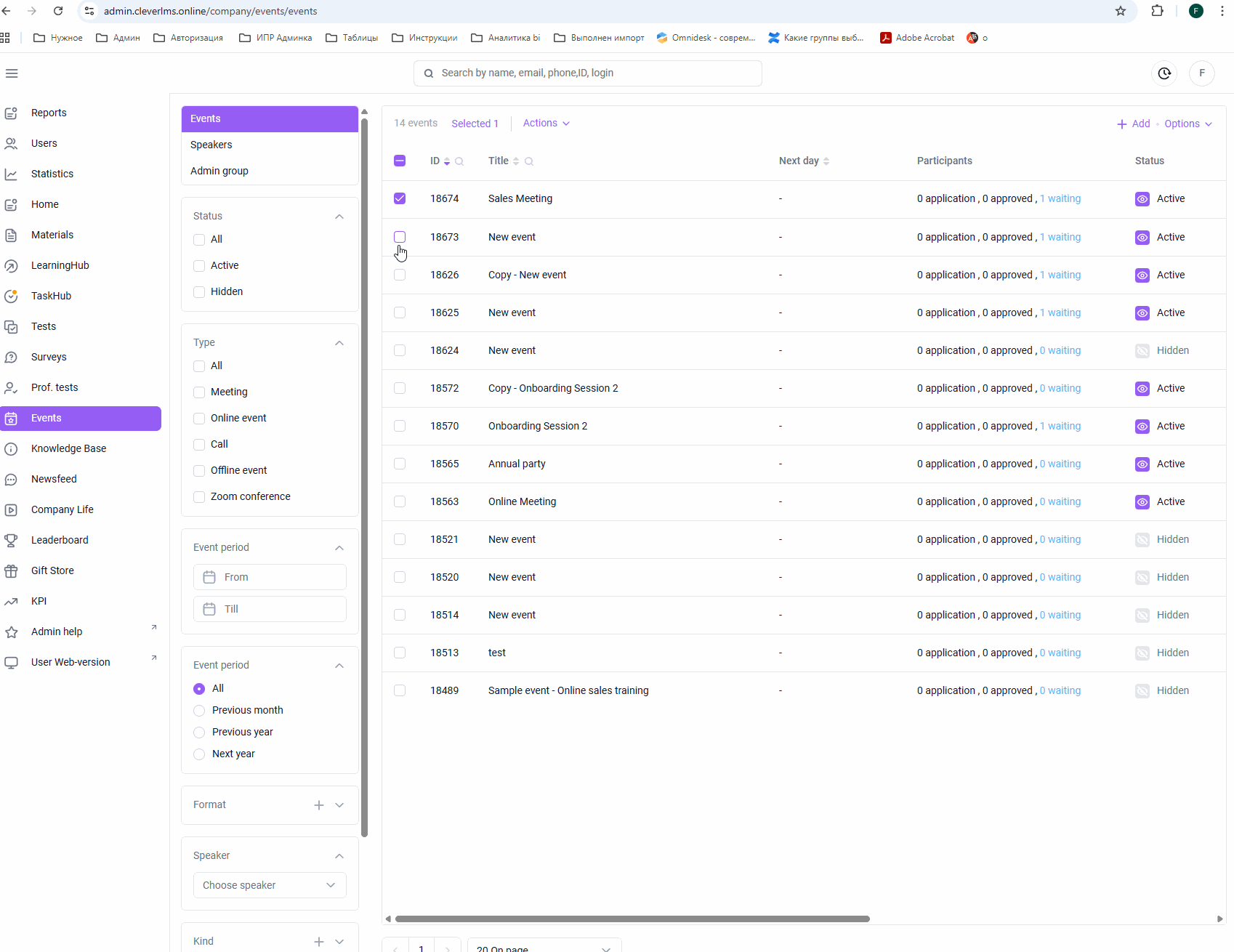Viewport: 1234px width, 952px height.
Task: Click the Search by name input field
Action: (x=588, y=73)
